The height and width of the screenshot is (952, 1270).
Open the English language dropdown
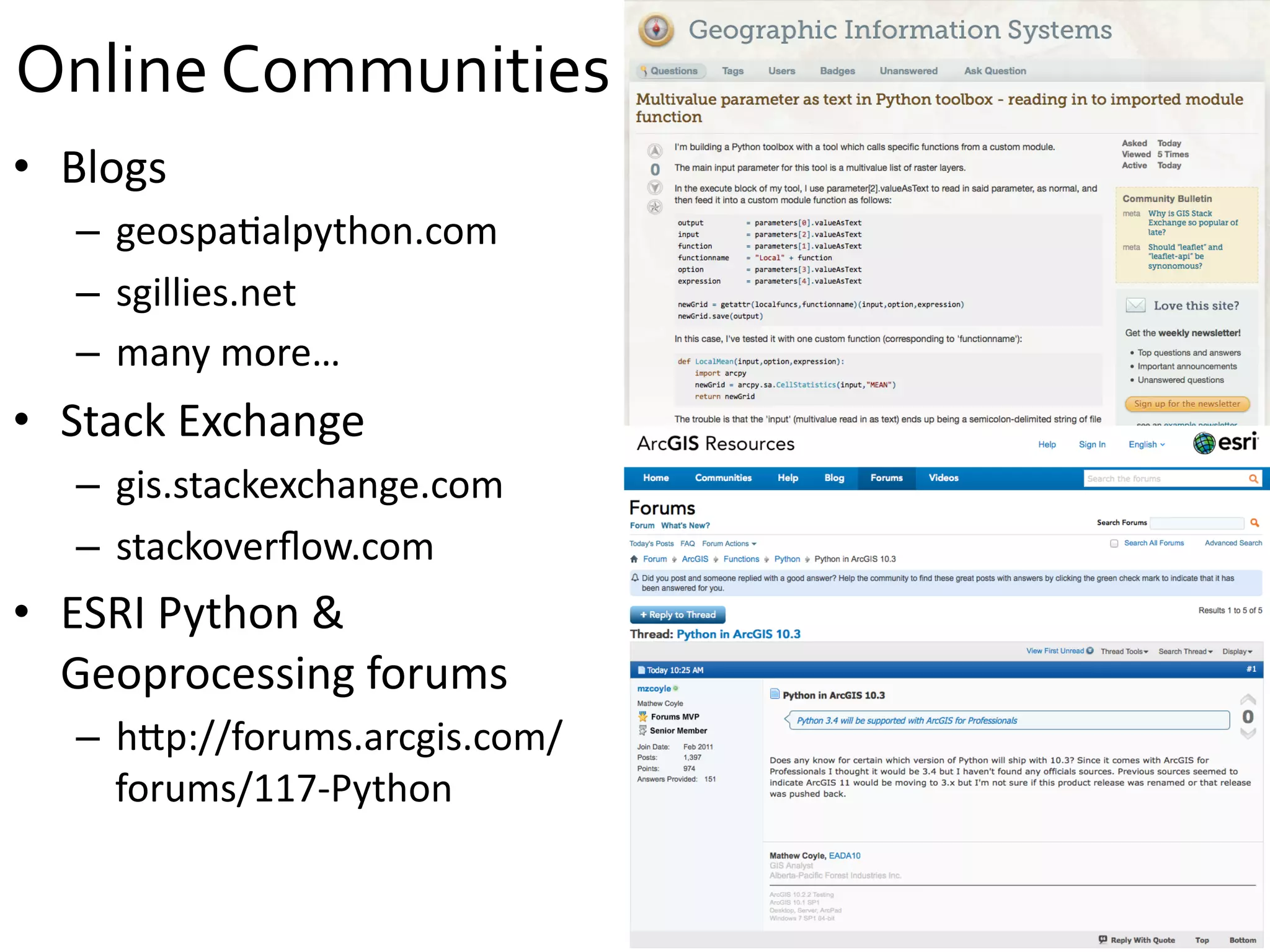point(1147,444)
